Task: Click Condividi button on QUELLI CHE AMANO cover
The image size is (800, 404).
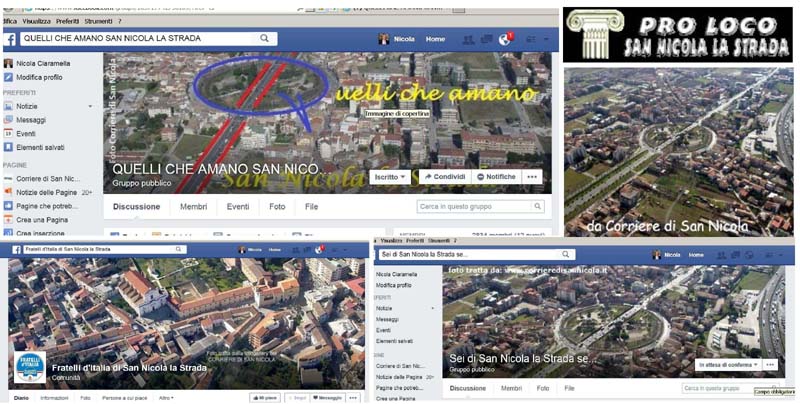Action: click(x=445, y=177)
